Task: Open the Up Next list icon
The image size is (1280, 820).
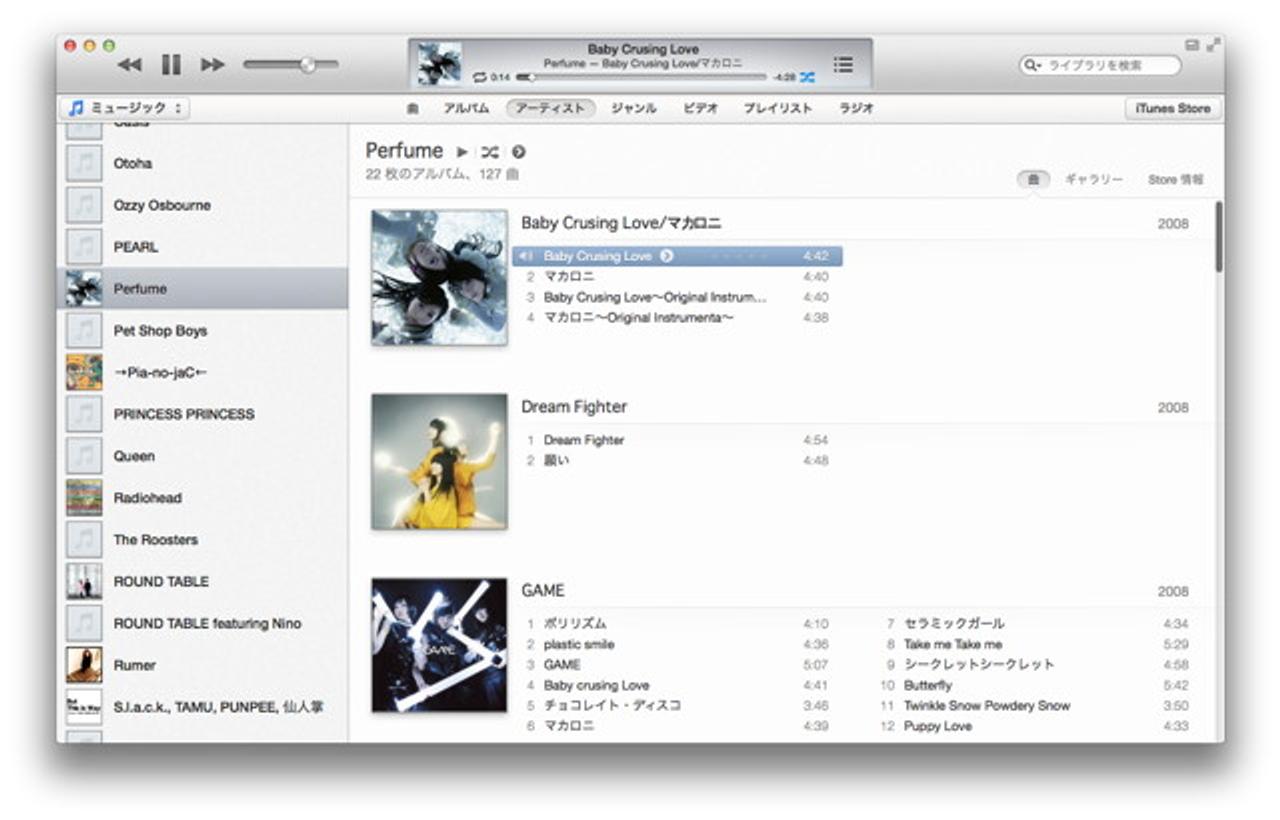Action: pyautogui.click(x=843, y=65)
